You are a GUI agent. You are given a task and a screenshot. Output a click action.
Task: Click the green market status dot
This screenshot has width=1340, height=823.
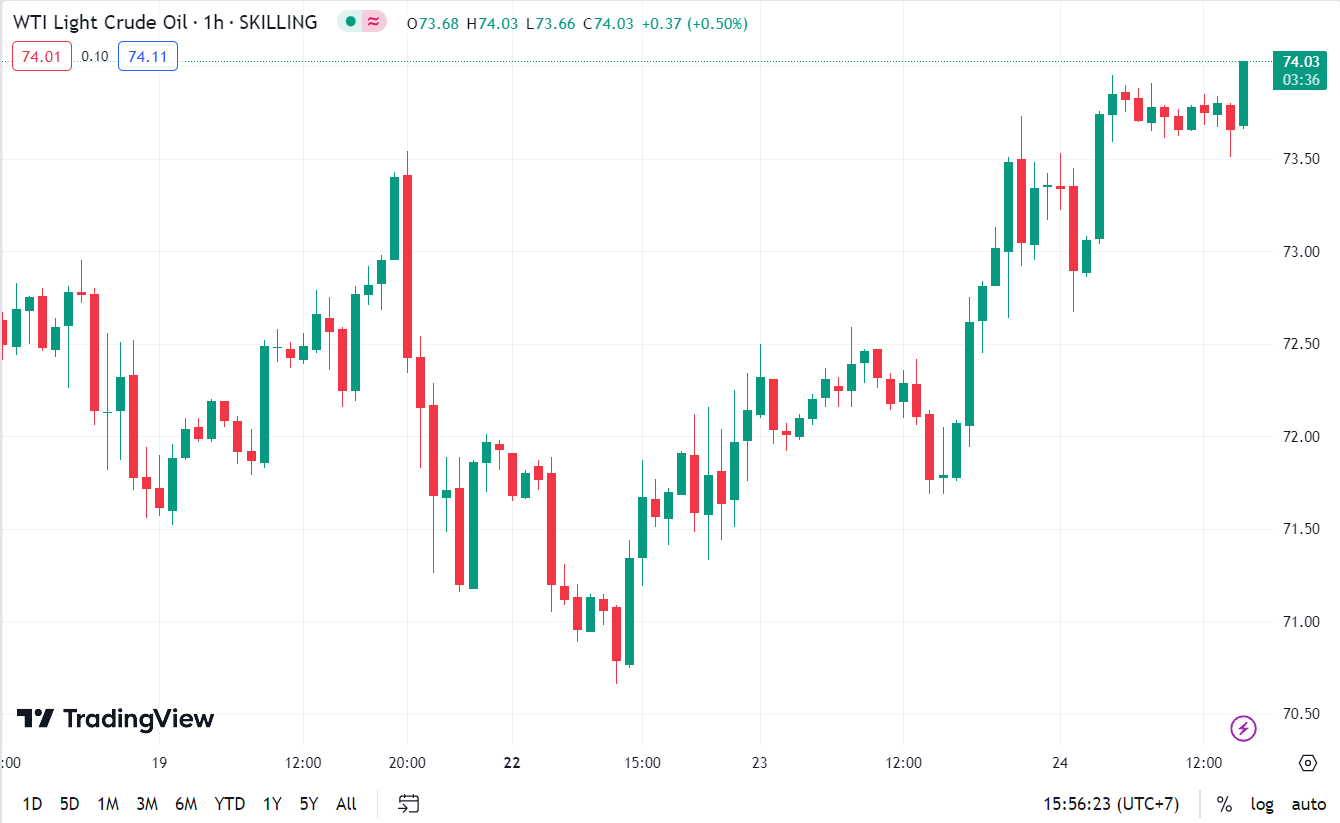tap(349, 22)
